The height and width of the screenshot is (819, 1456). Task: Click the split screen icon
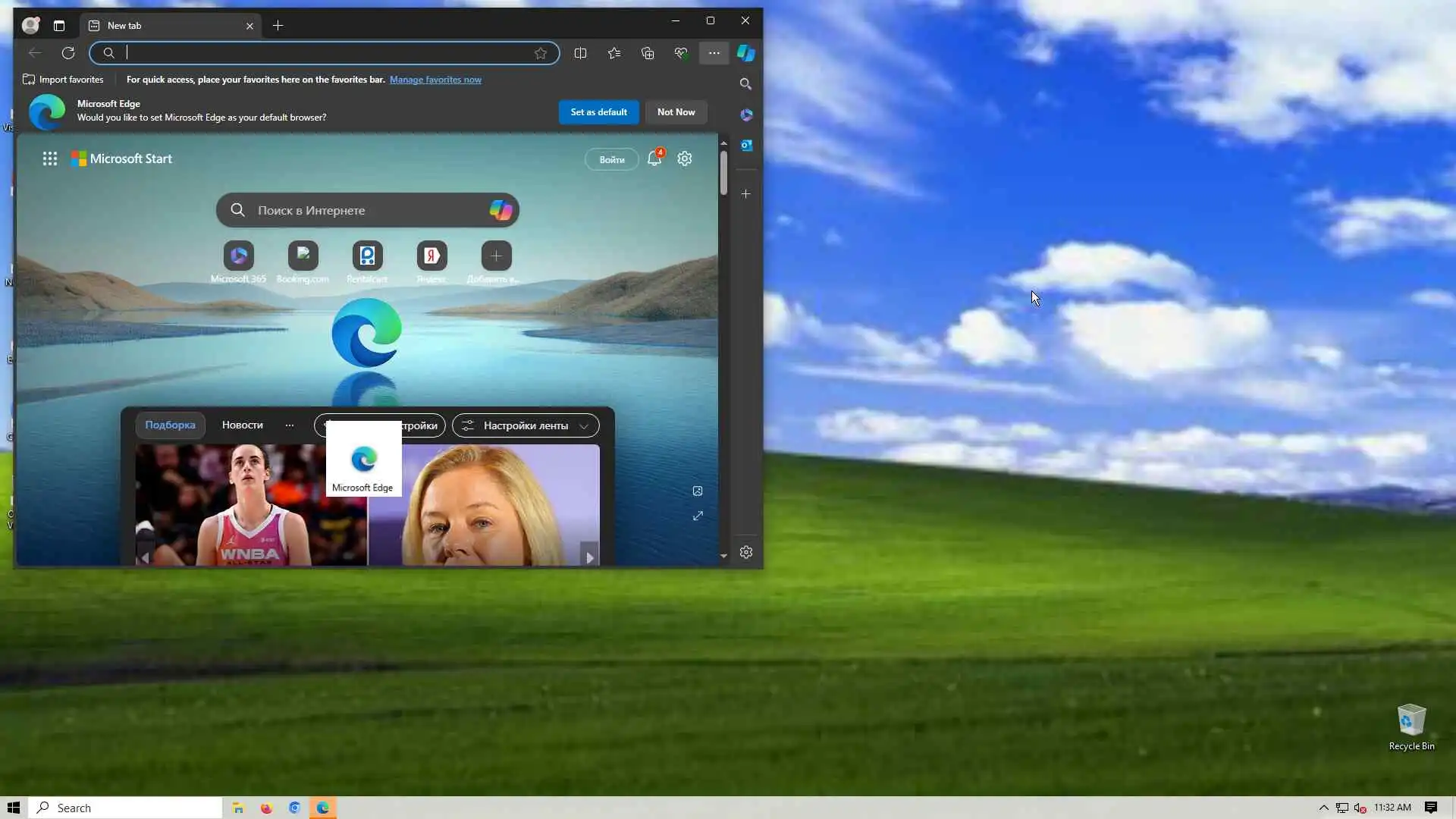[x=580, y=53]
